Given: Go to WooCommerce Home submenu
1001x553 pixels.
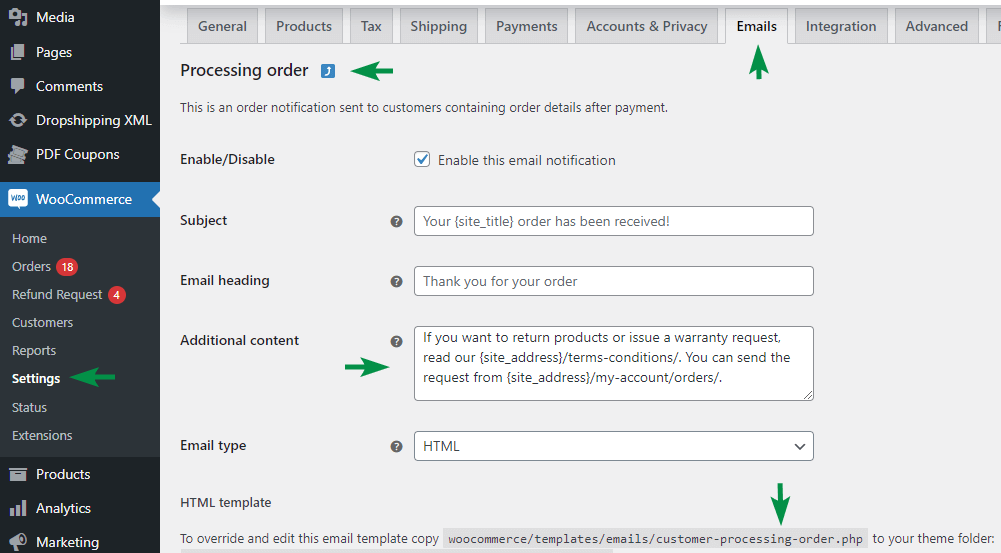Looking at the screenshot, I should coord(29,238).
